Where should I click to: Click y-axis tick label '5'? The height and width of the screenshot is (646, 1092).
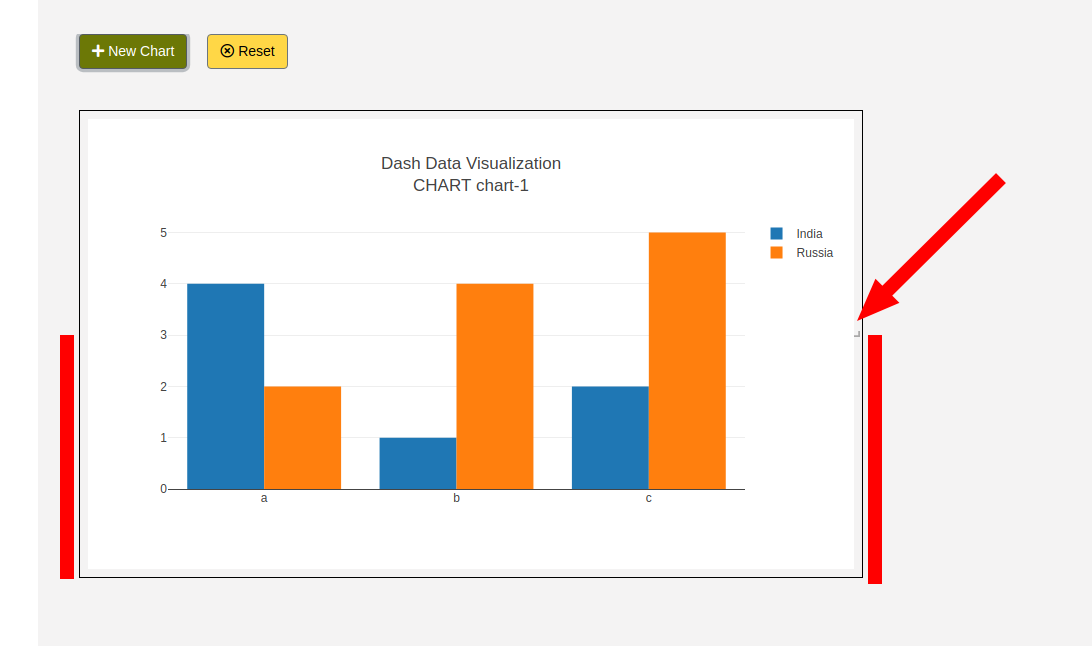[164, 233]
